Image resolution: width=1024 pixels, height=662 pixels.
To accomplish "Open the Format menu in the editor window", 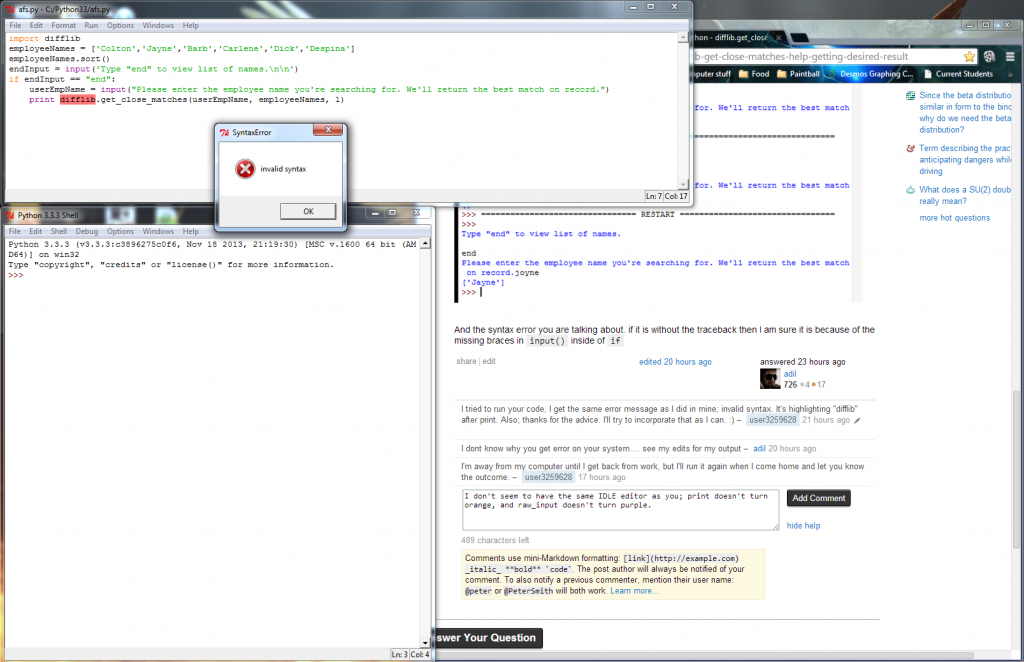I will [x=63, y=25].
